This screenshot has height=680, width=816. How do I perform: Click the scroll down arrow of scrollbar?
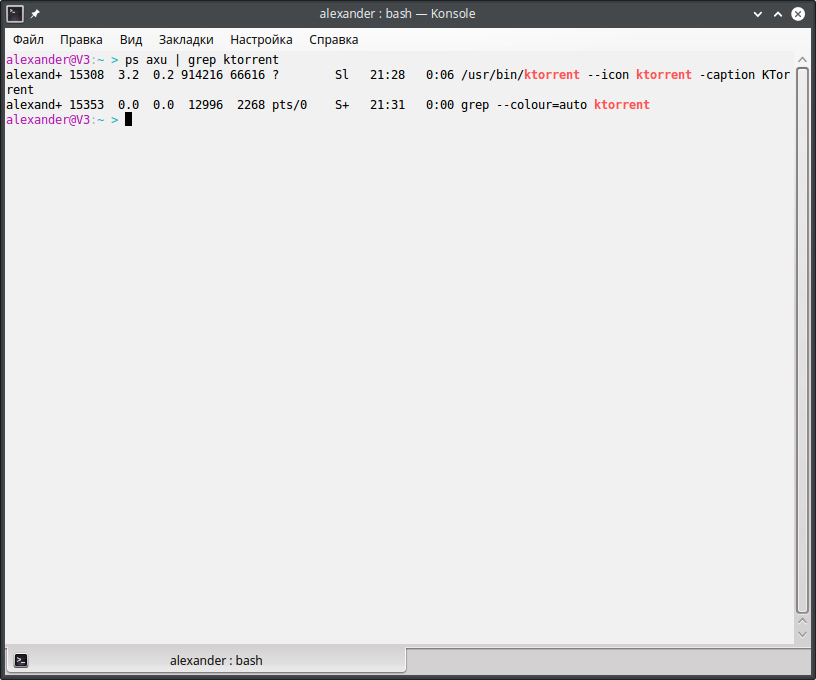(802, 634)
